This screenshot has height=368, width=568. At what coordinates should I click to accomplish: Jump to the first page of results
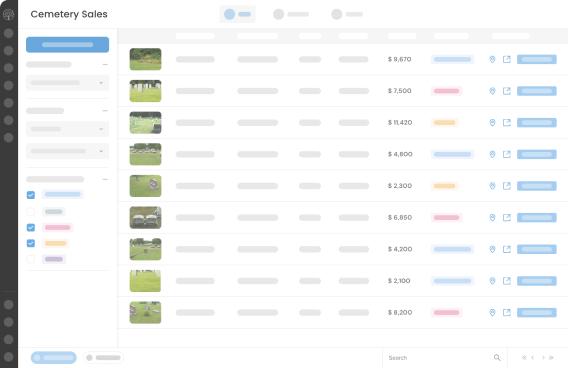pos(524,357)
